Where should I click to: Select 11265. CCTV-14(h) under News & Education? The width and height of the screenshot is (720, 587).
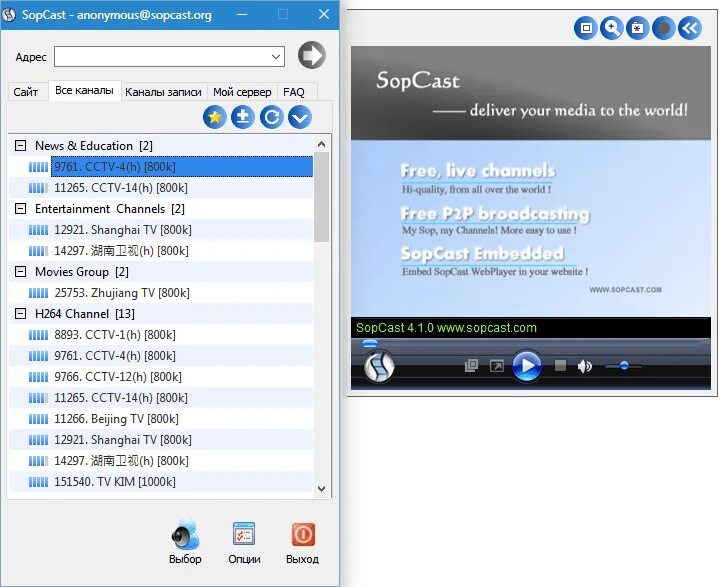(x=161, y=188)
